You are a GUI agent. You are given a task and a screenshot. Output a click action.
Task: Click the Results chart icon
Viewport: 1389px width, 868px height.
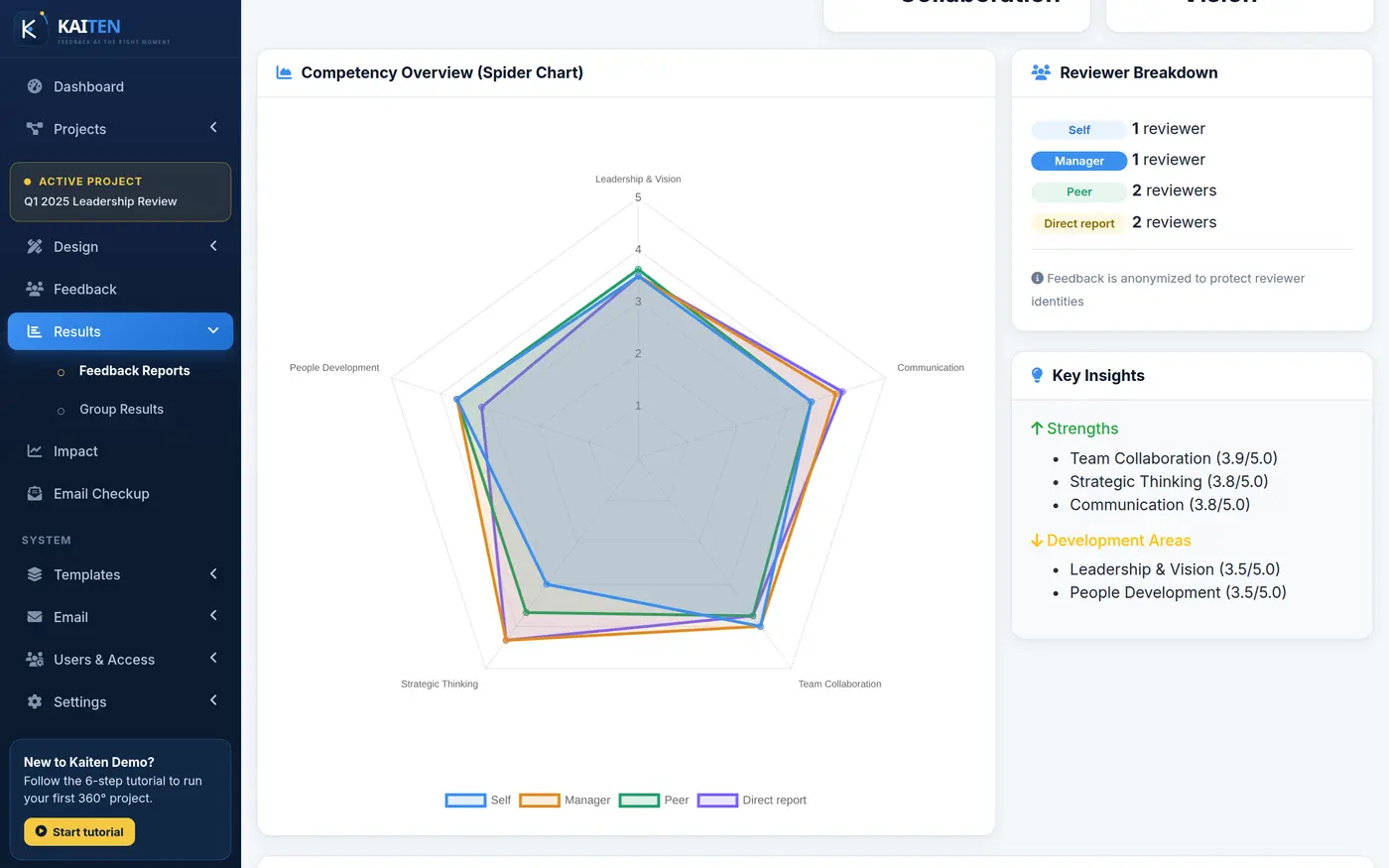(35, 331)
